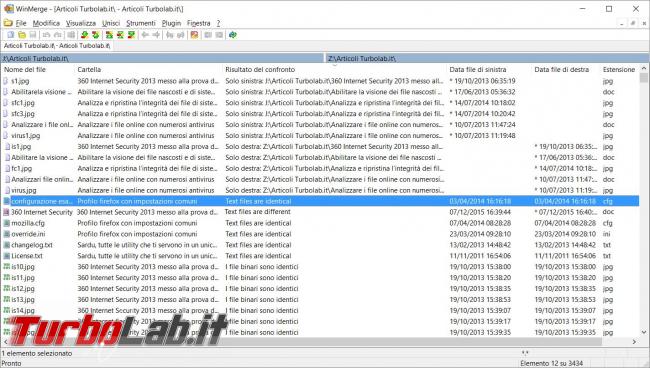
Task: Jump to previous difference toolbar icon
Action: coord(95,35)
